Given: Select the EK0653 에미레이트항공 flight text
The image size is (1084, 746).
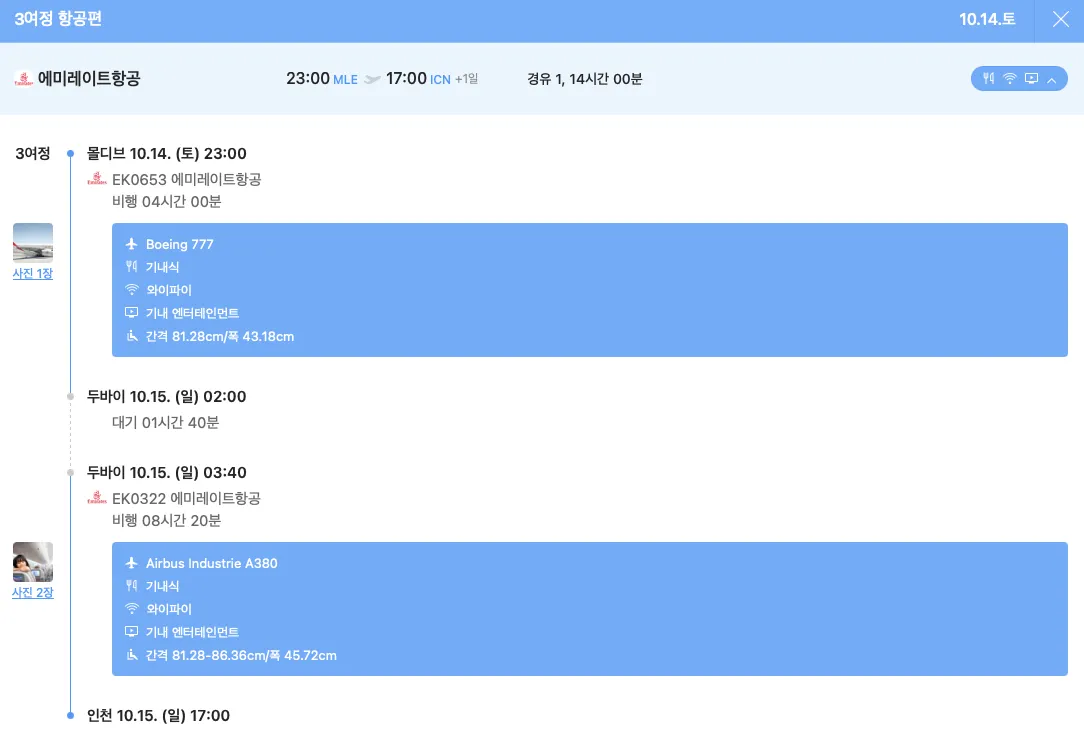Looking at the screenshot, I should (187, 180).
